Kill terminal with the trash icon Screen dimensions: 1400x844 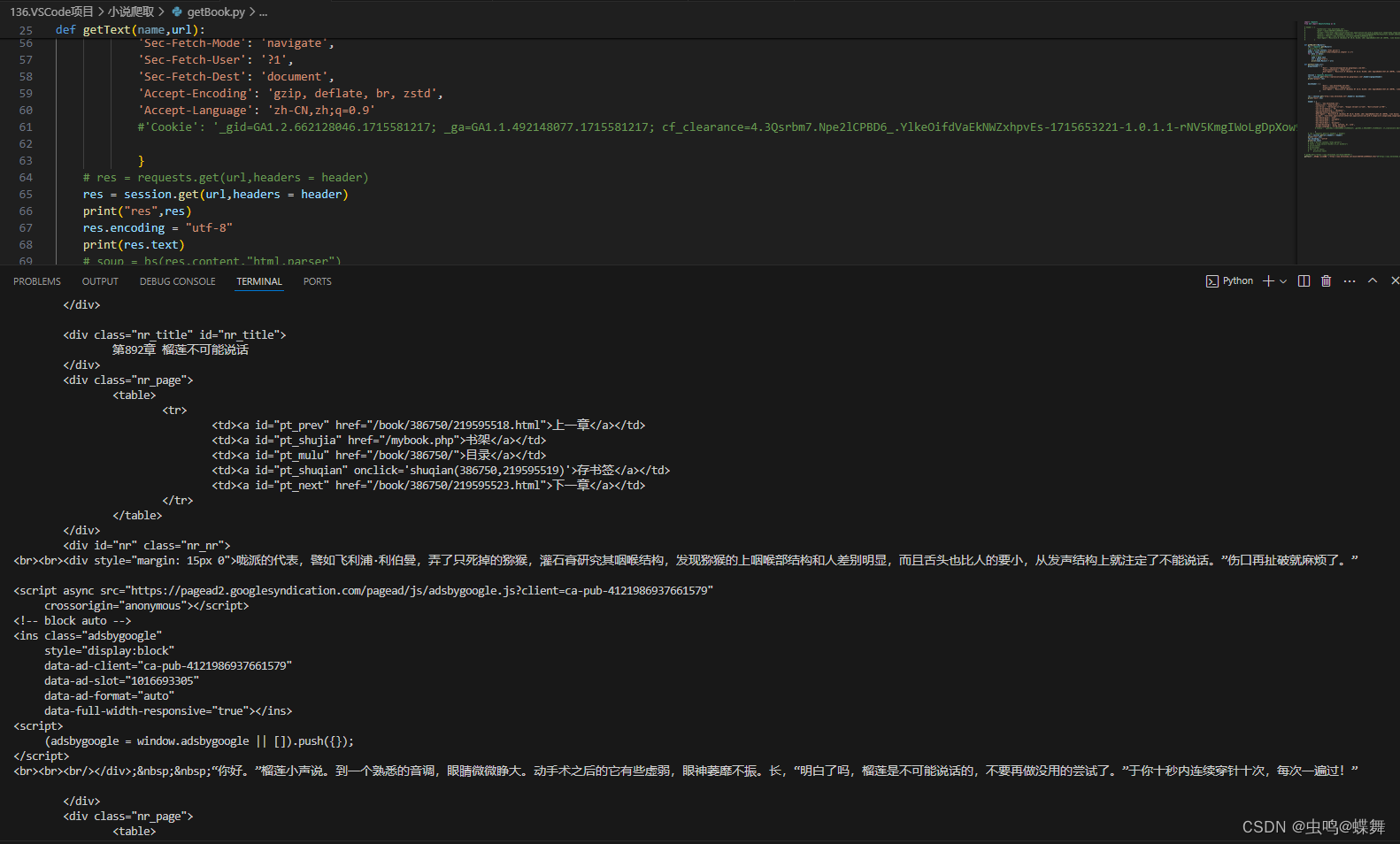click(1326, 281)
